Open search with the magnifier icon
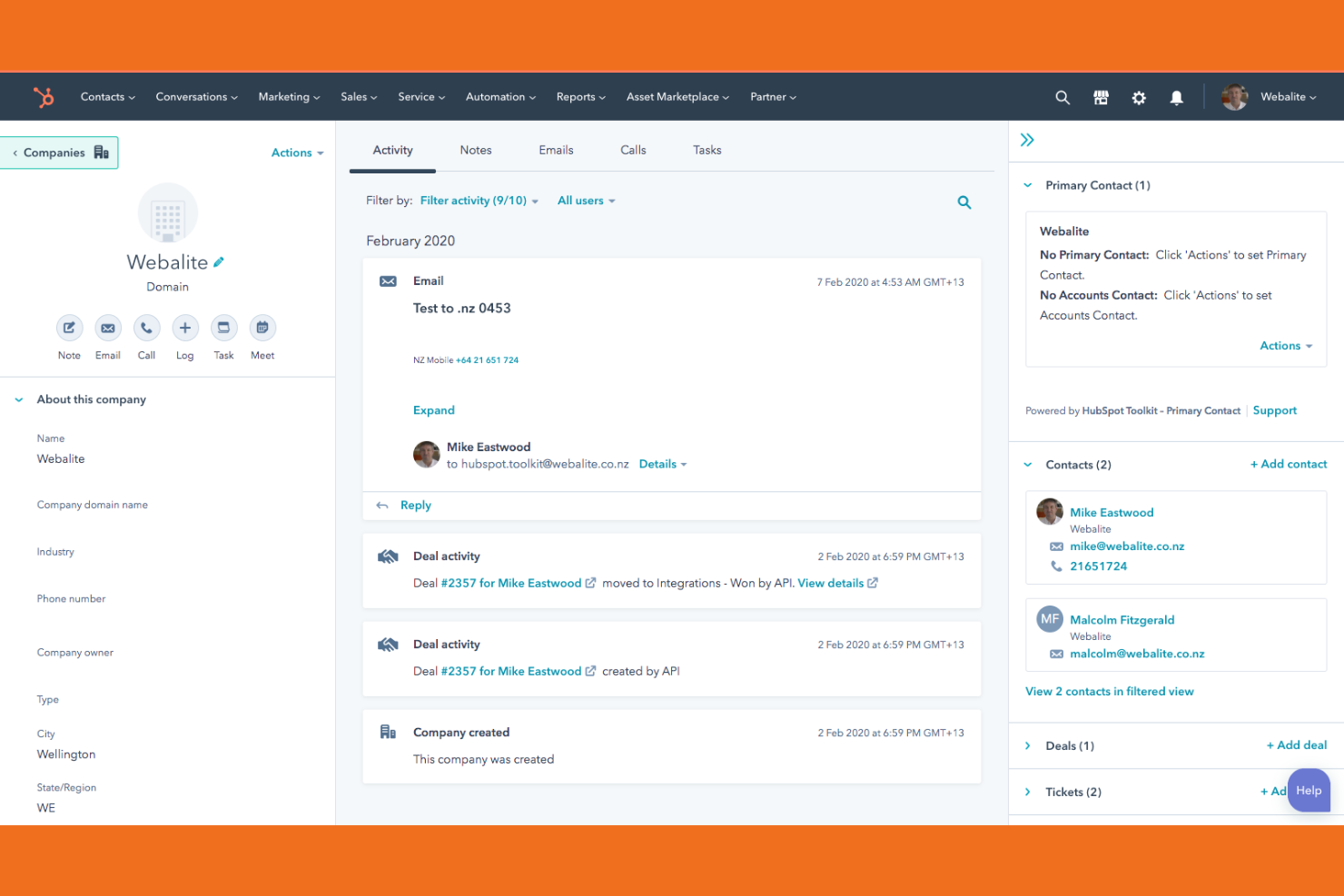Viewport: 1344px width, 896px height. (1062, 97)
